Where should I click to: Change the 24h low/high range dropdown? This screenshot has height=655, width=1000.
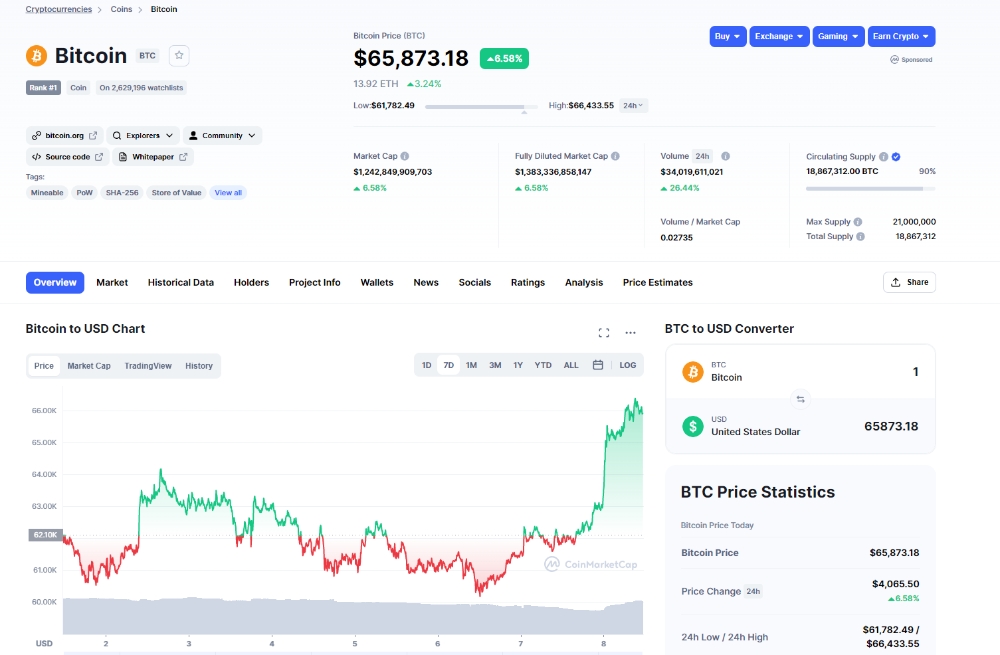click(633, 105)
